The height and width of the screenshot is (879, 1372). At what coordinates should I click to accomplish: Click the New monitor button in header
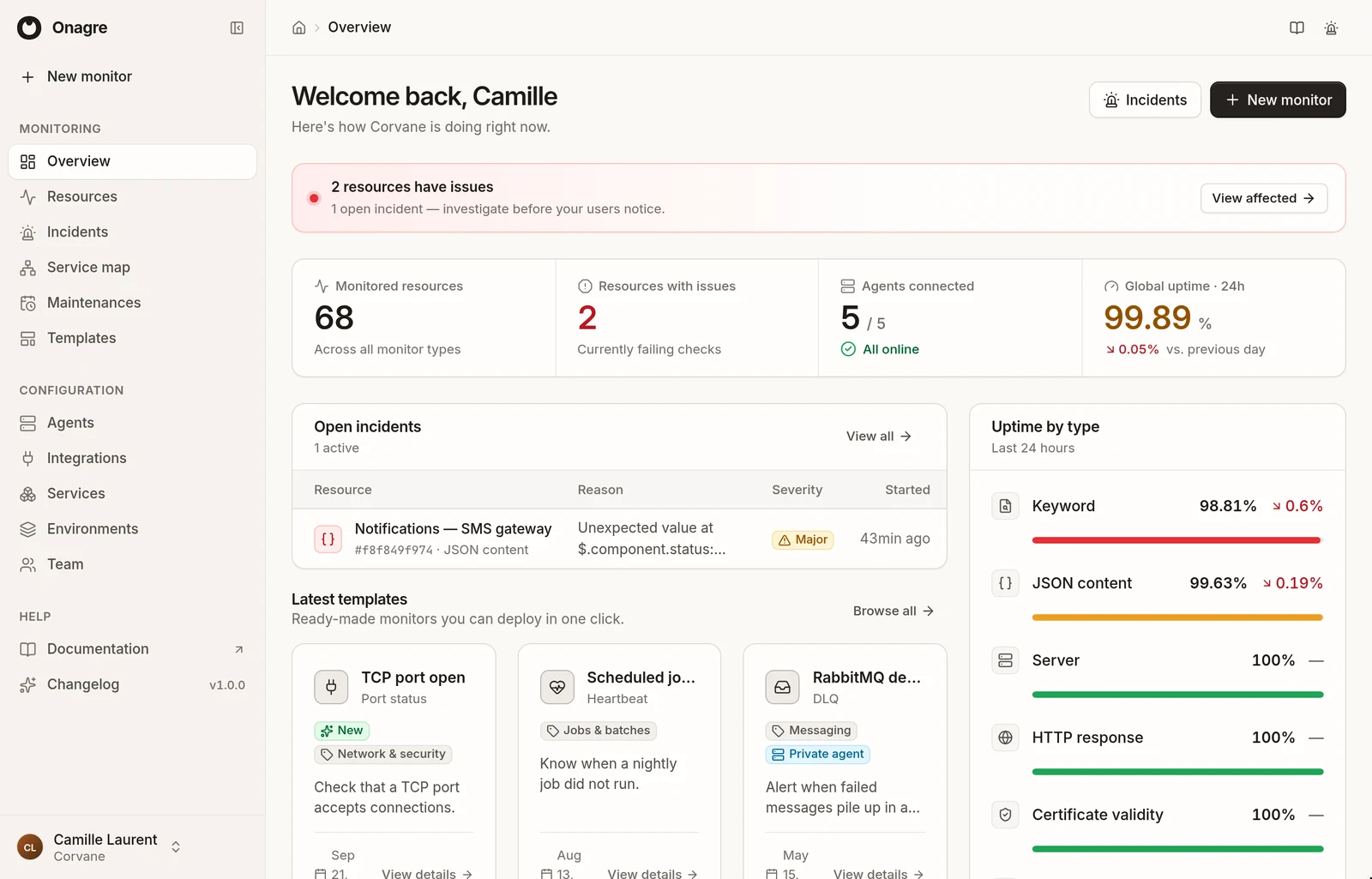(1278, 100)
